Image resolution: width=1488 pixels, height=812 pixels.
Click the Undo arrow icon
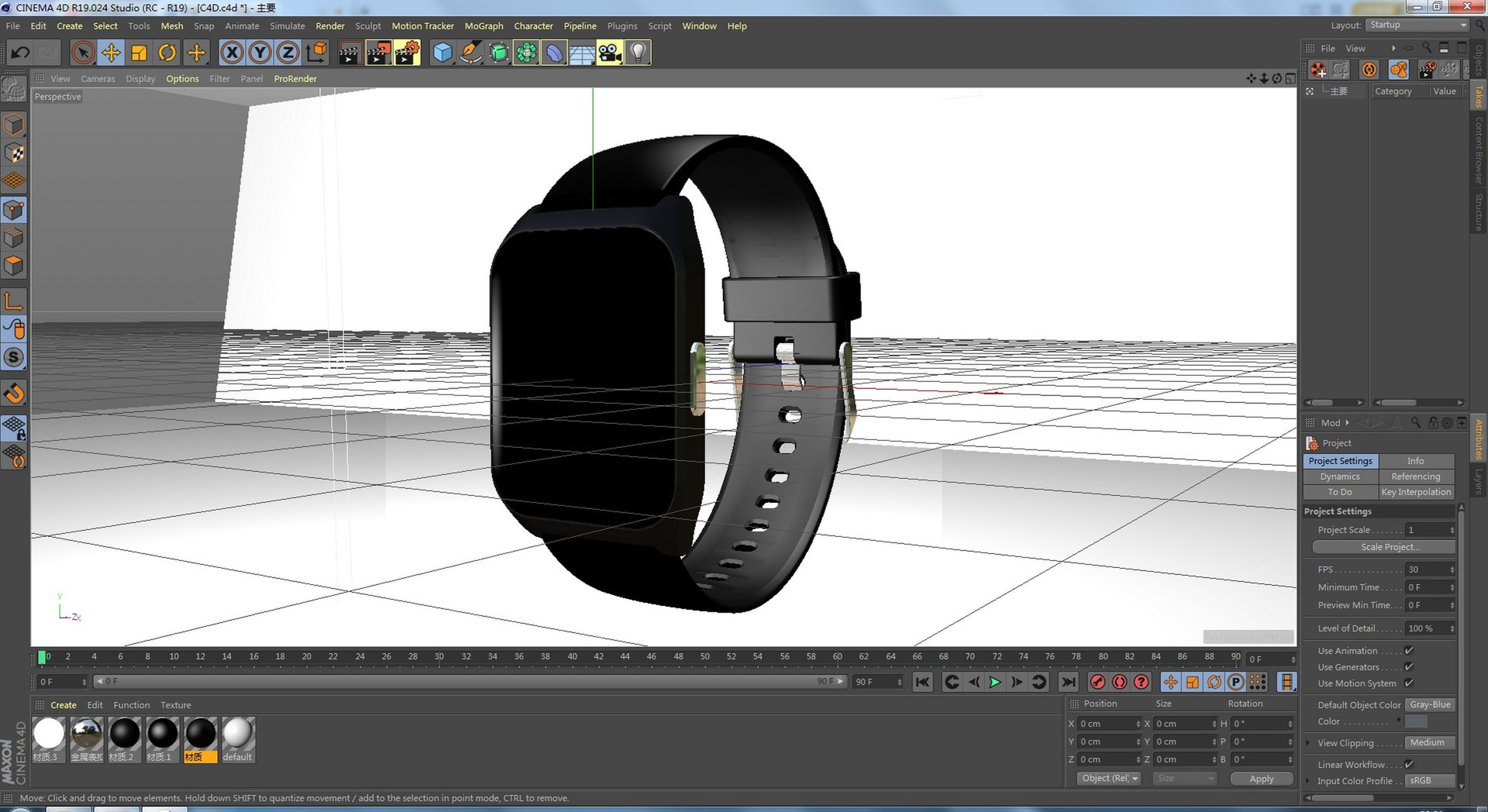coord(20,53)
